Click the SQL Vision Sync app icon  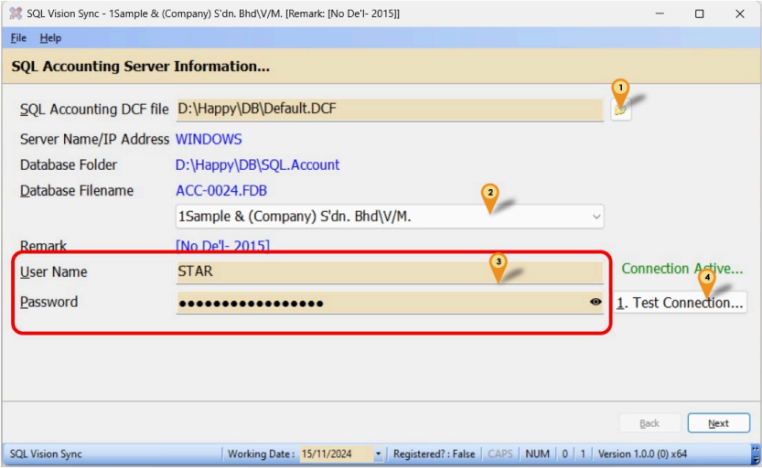pyautogui.click(x=16, y=14)
